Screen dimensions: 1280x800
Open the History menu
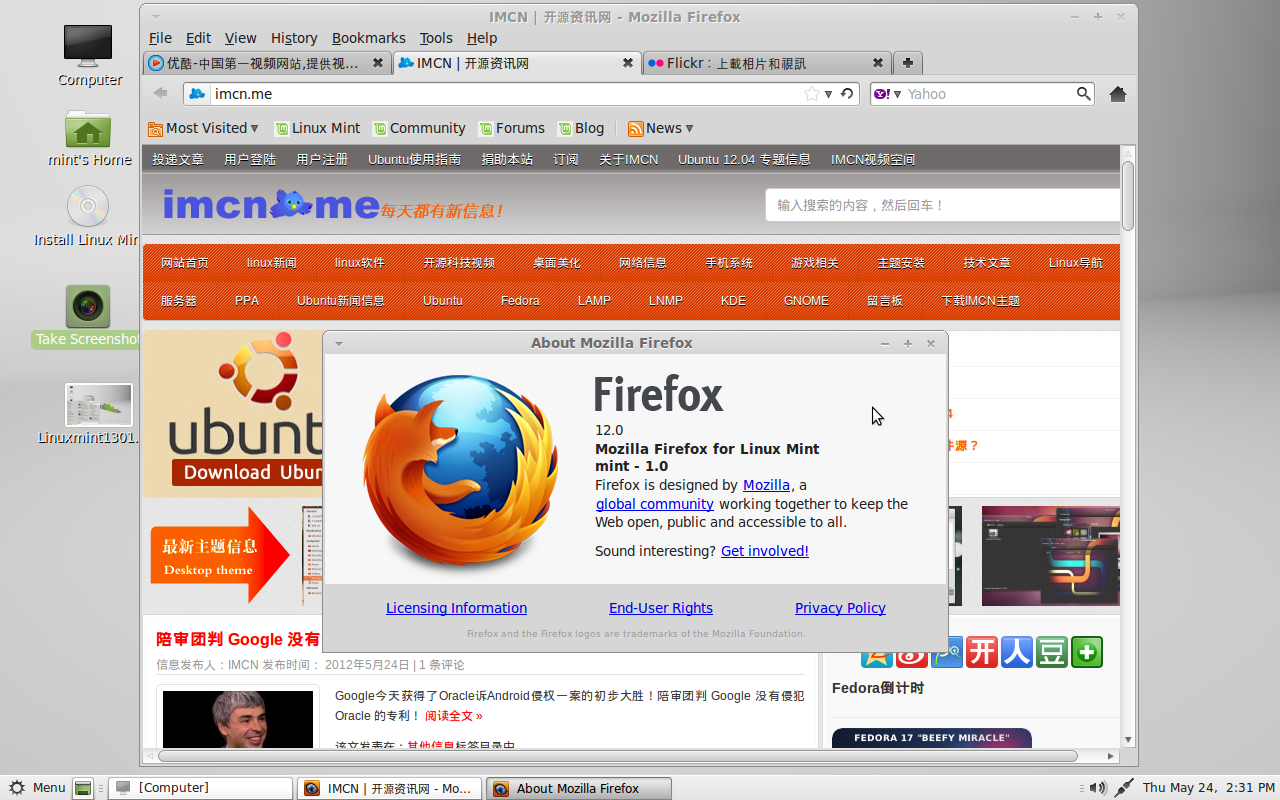(x=294, y=38)
